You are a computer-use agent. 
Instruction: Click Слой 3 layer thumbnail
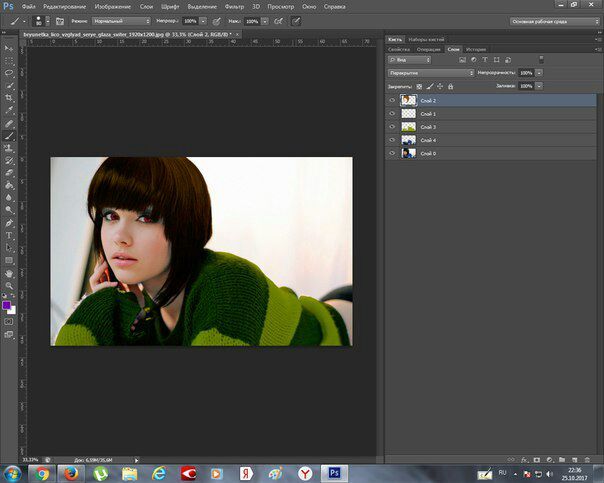(x=408, y=127)
